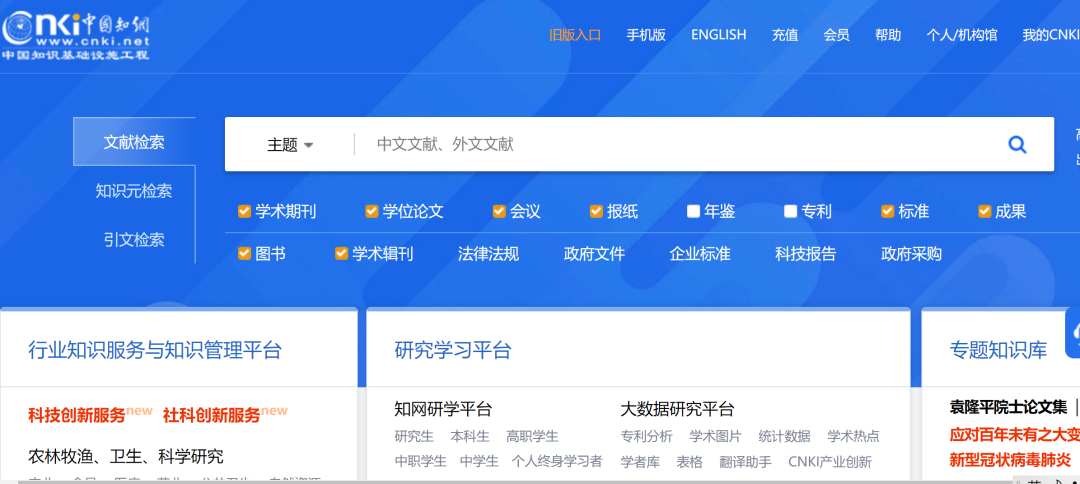Open the 帮助 link
The width and height of the screenshot is (1080, 484).
[888, 35]
